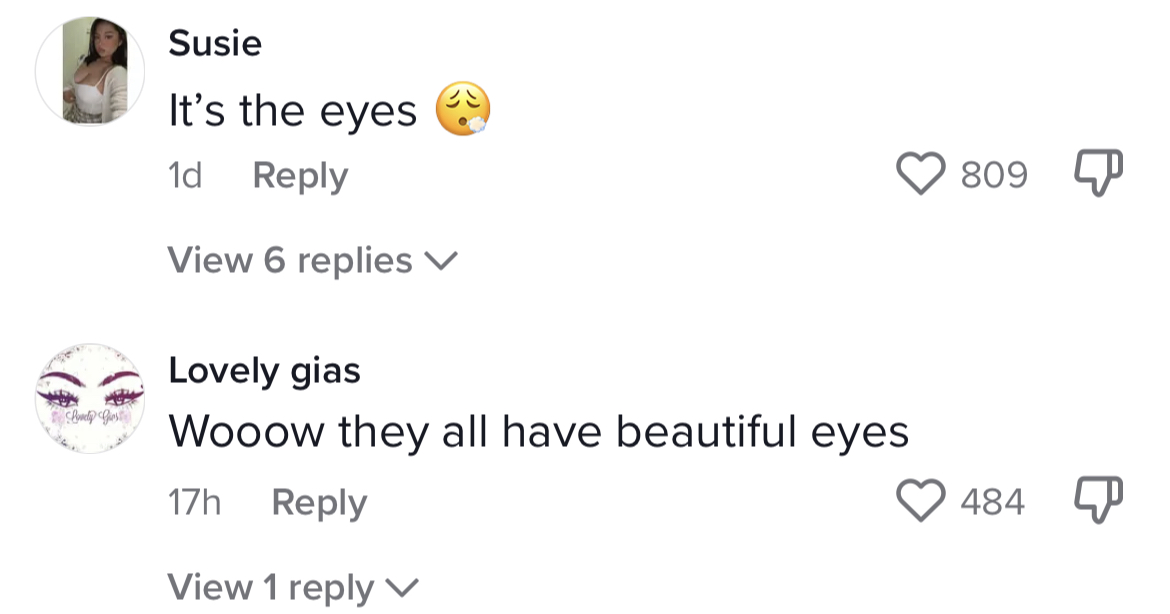Click chevron next to View 6 replies
The image size is (1170, 614).
pos(440,261)
